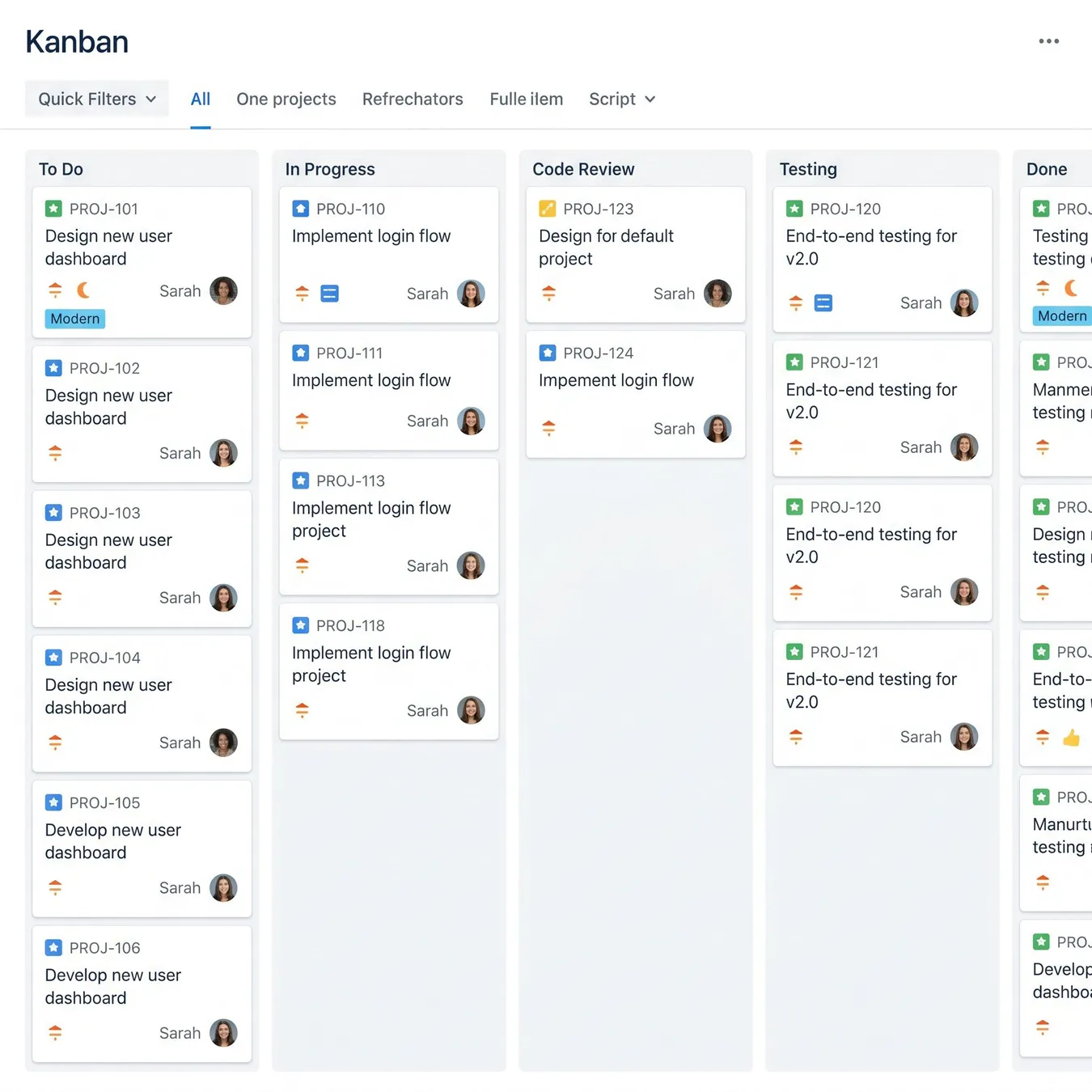Click the "Impement login flow" title on PROJ-124
The width and height of the screenshot is (1092, 1092).
tap(616, 380)
